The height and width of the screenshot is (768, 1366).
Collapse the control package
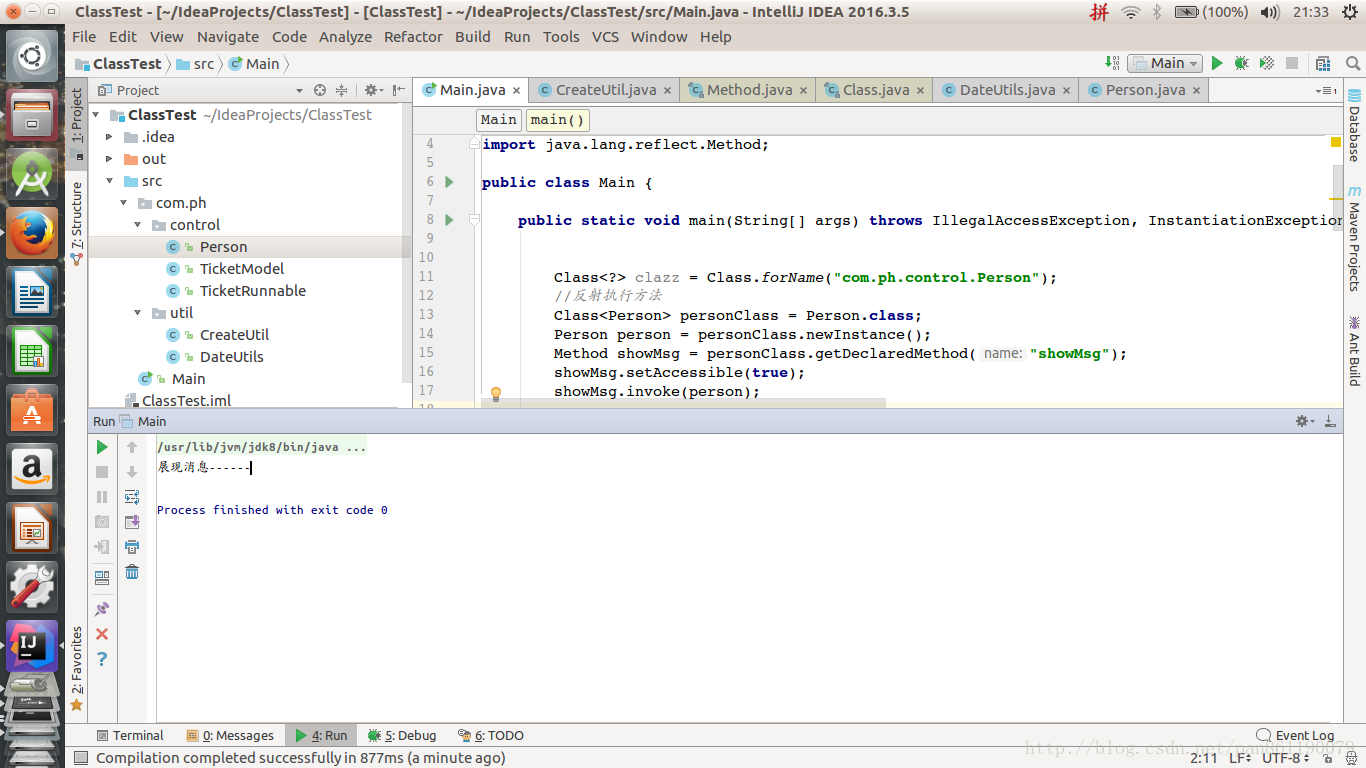(138, 225)
